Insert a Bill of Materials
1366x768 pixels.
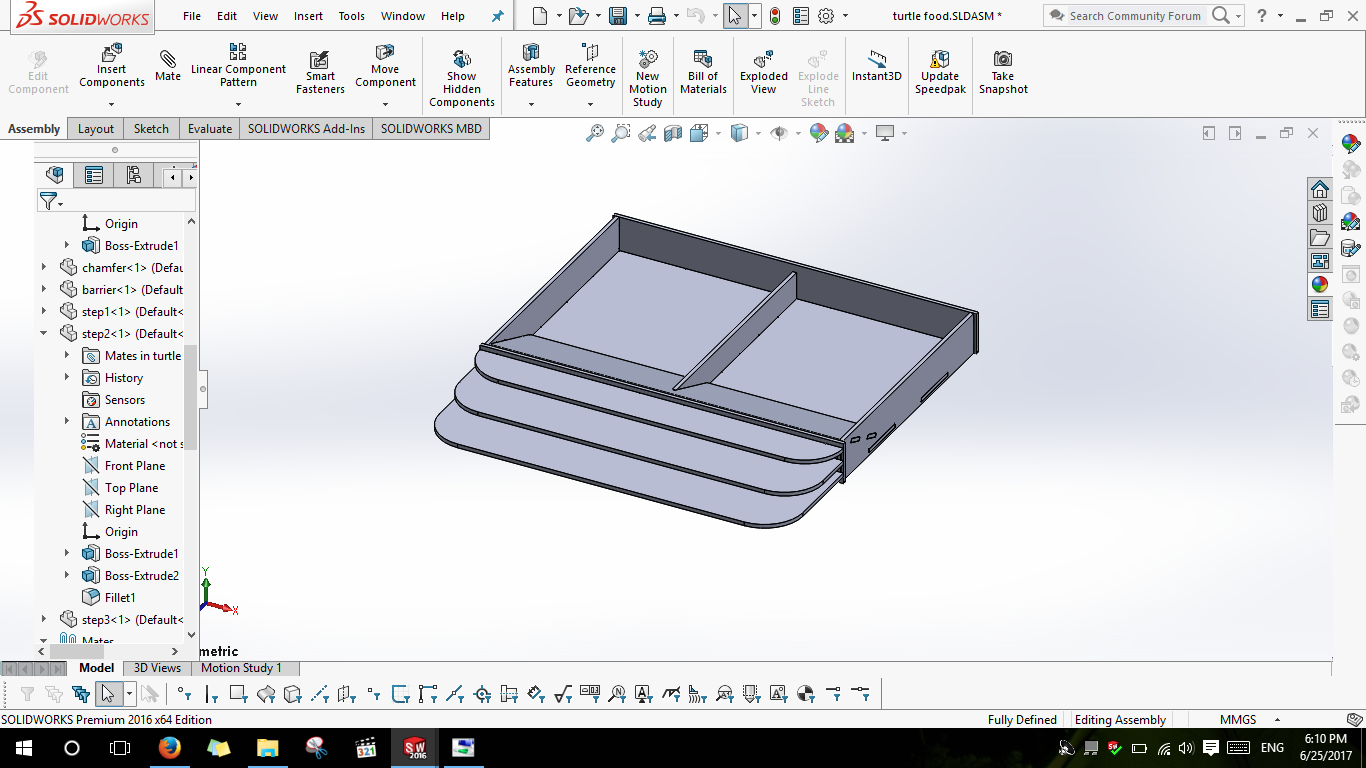coord(703,72)
